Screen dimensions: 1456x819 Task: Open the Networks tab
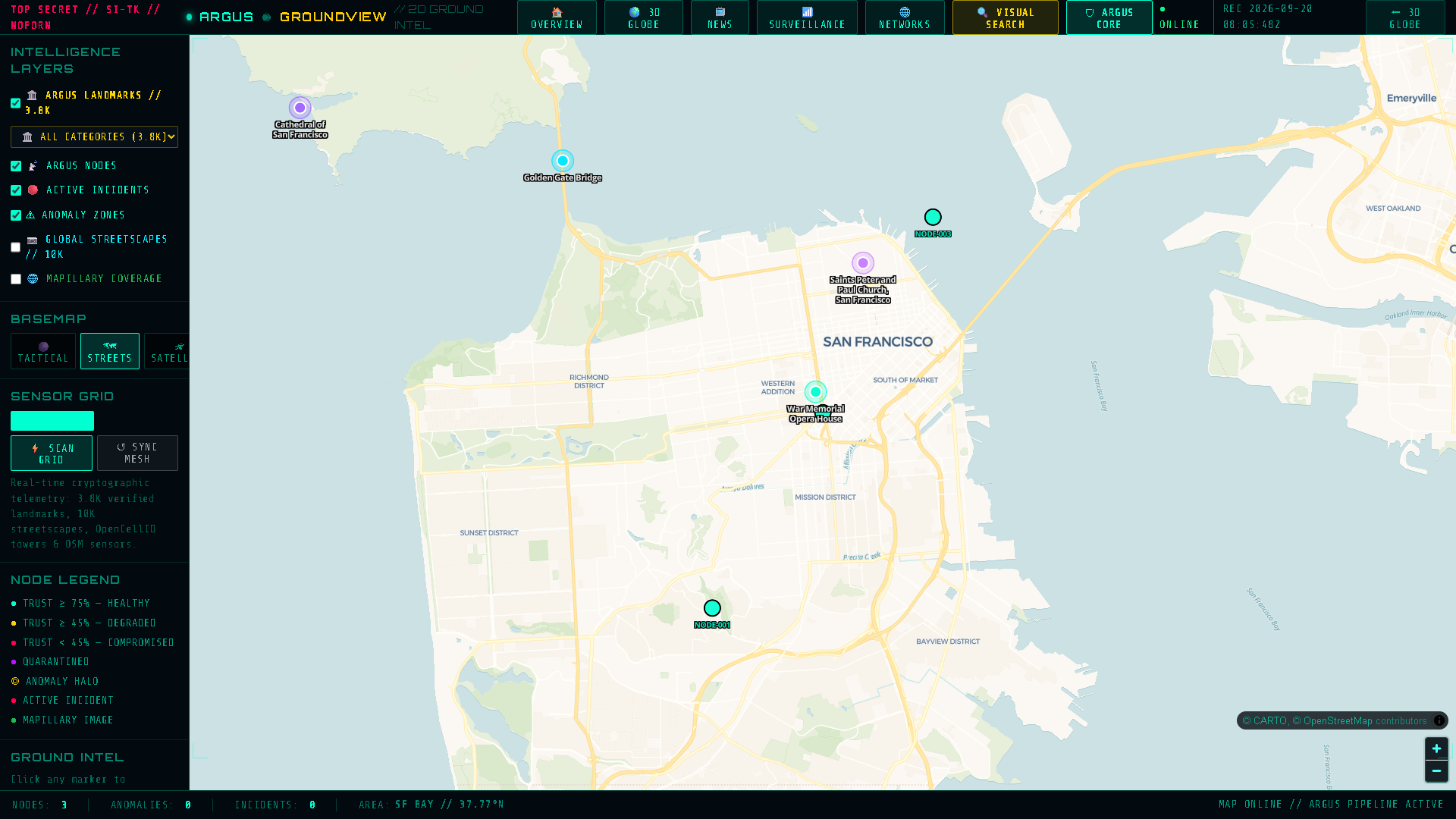click(x=905, y=17)
